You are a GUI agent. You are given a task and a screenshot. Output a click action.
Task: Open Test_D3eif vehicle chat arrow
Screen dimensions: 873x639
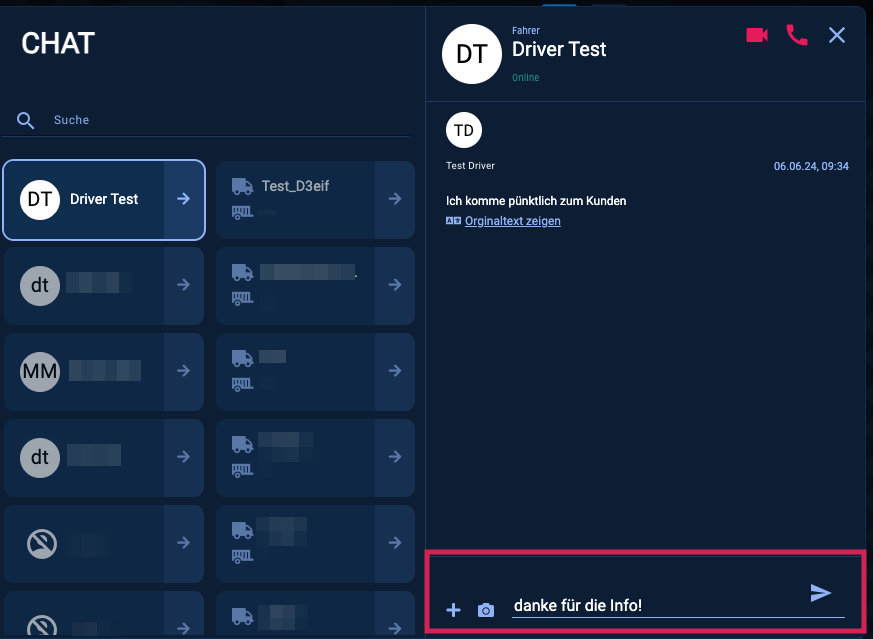395,199
